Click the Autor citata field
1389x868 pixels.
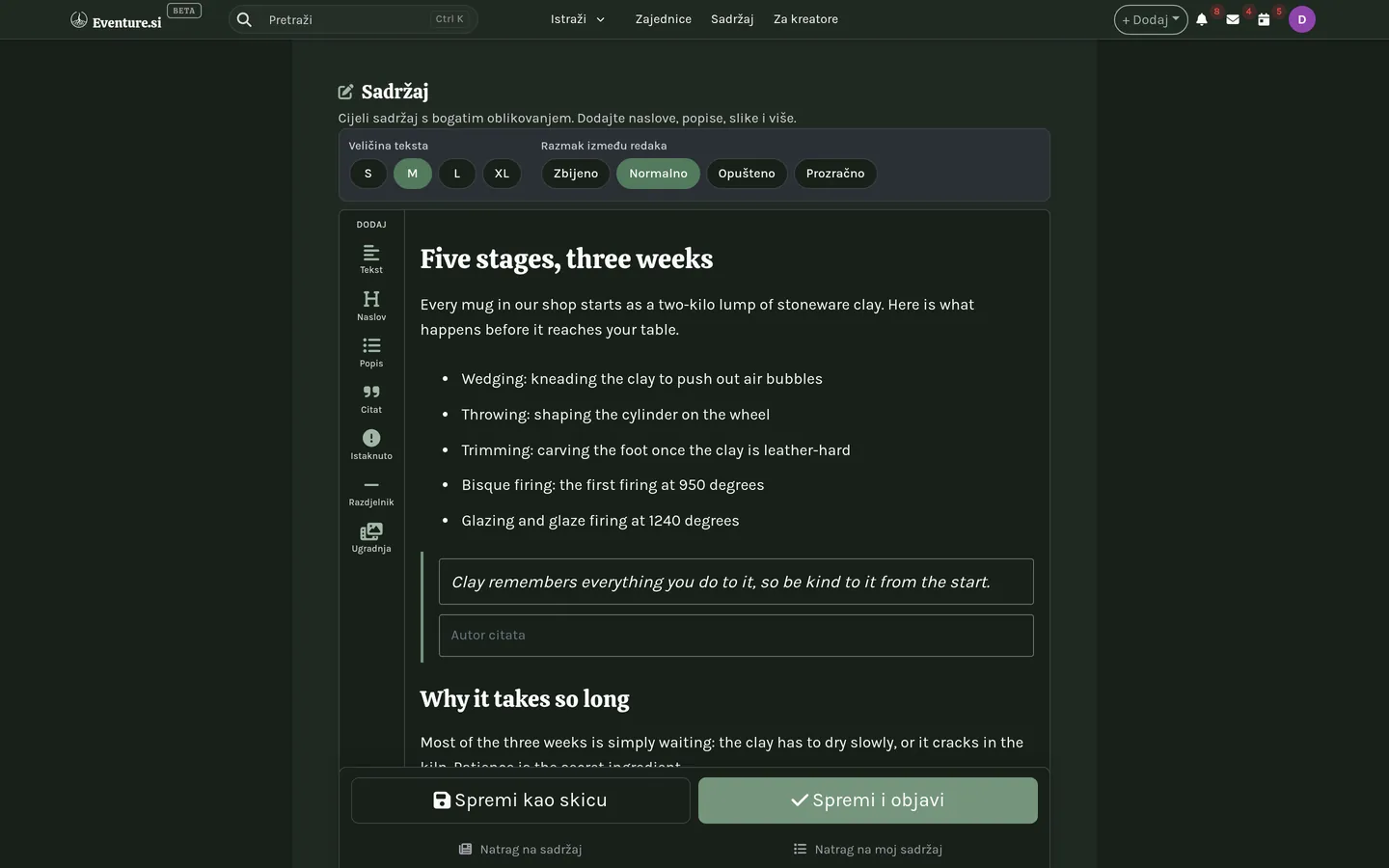pyautogui.click(x=736, y=636)
